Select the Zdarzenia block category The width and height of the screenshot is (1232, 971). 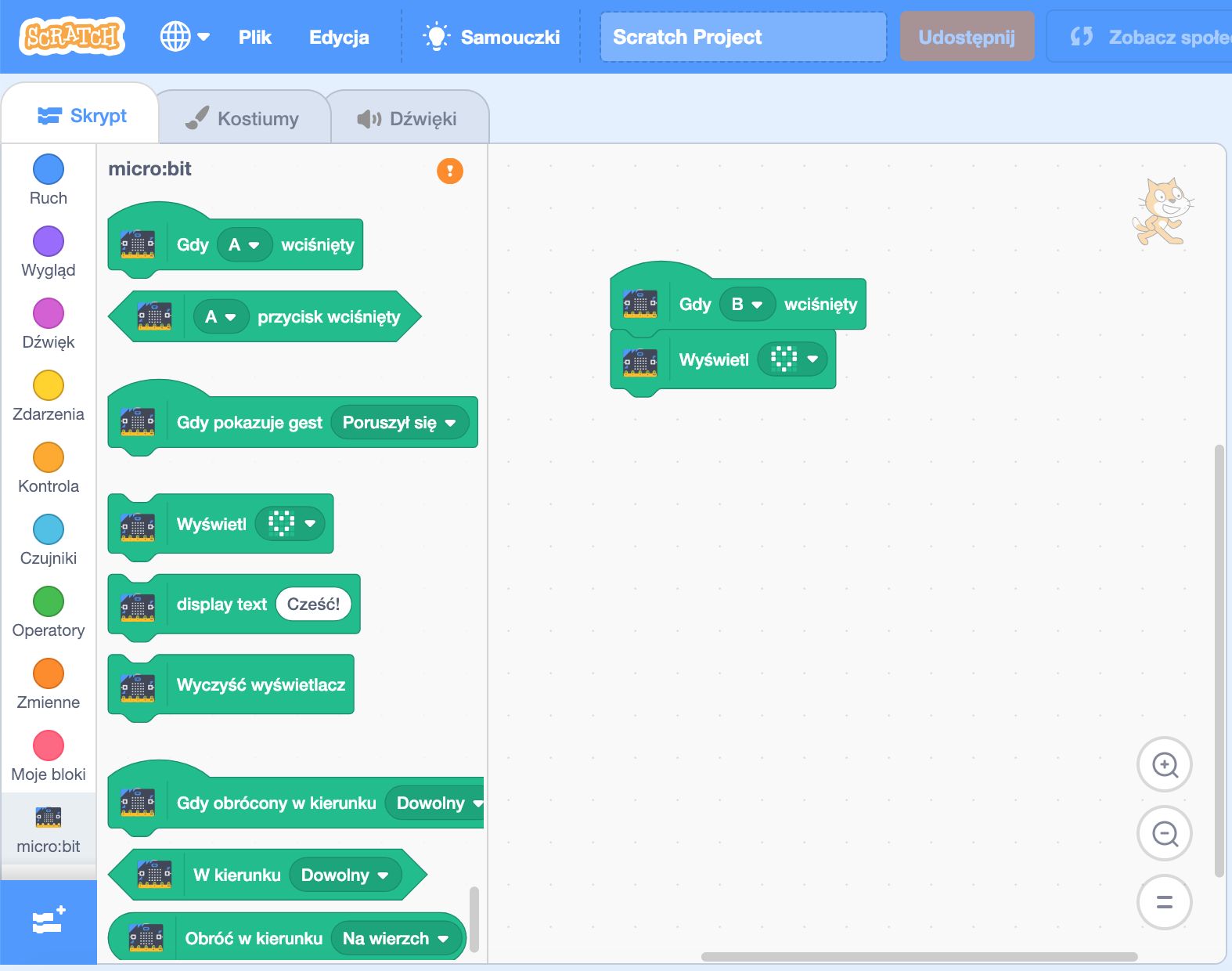(x=49, y=396)
